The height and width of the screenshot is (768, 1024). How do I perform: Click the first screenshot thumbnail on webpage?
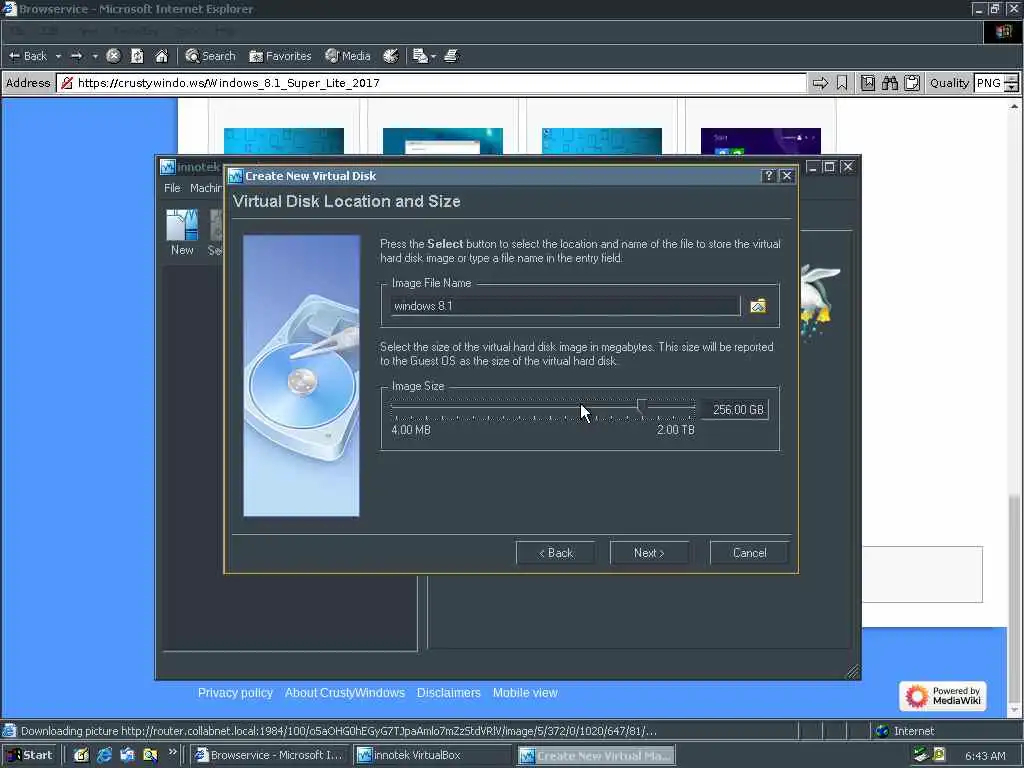pos(283,141)
